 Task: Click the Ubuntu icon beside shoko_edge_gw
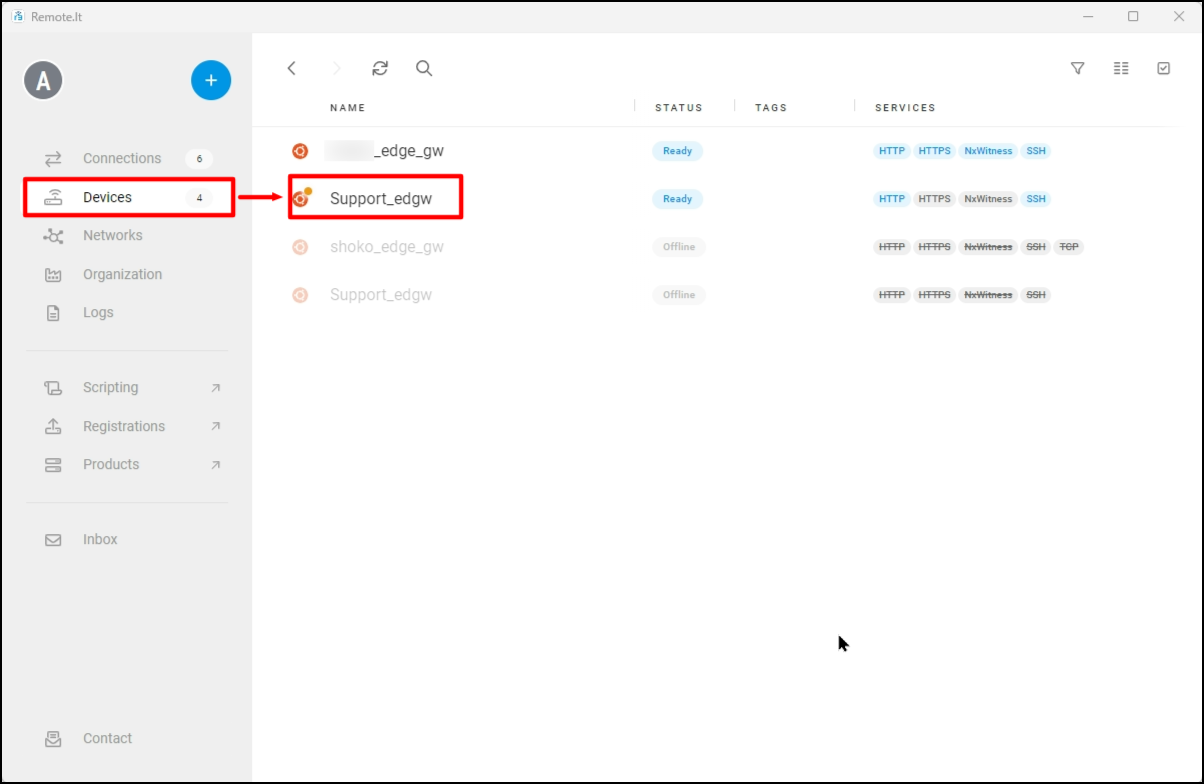click(x=299, y=247)
